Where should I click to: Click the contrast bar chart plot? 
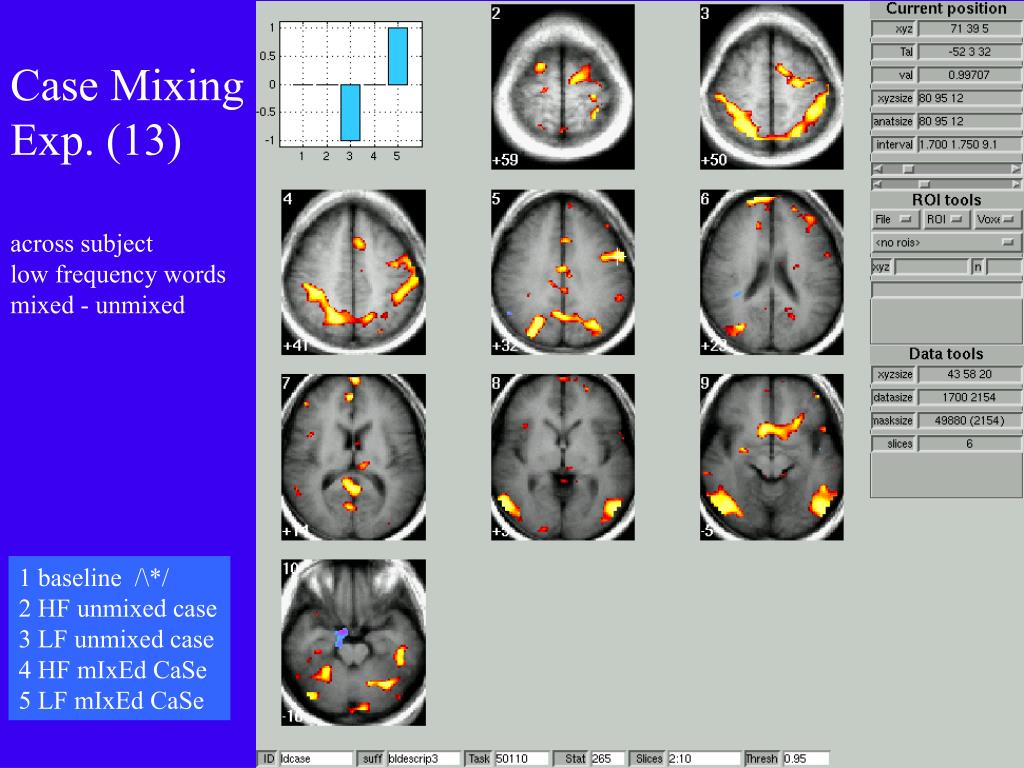(351, 84)
